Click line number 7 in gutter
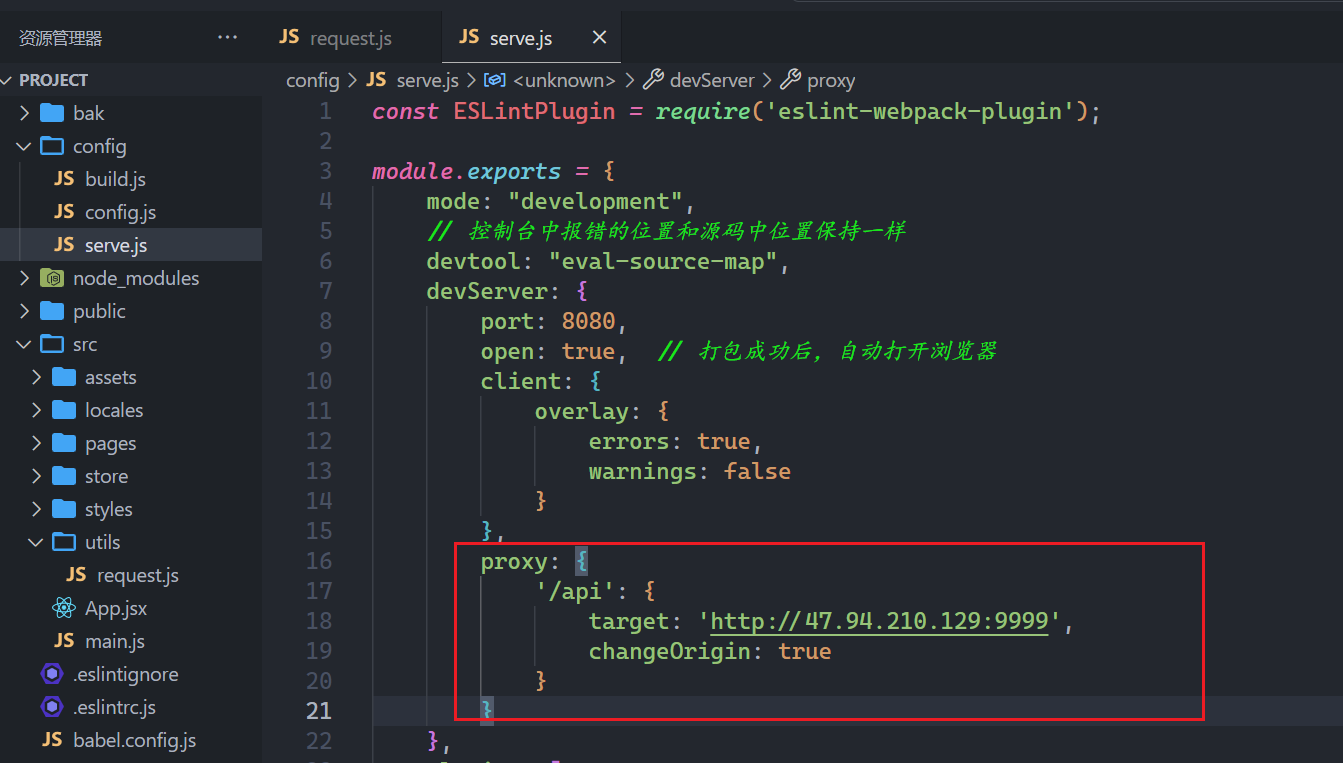This screenshot has width=1343, height=763. tap(325, 291)
